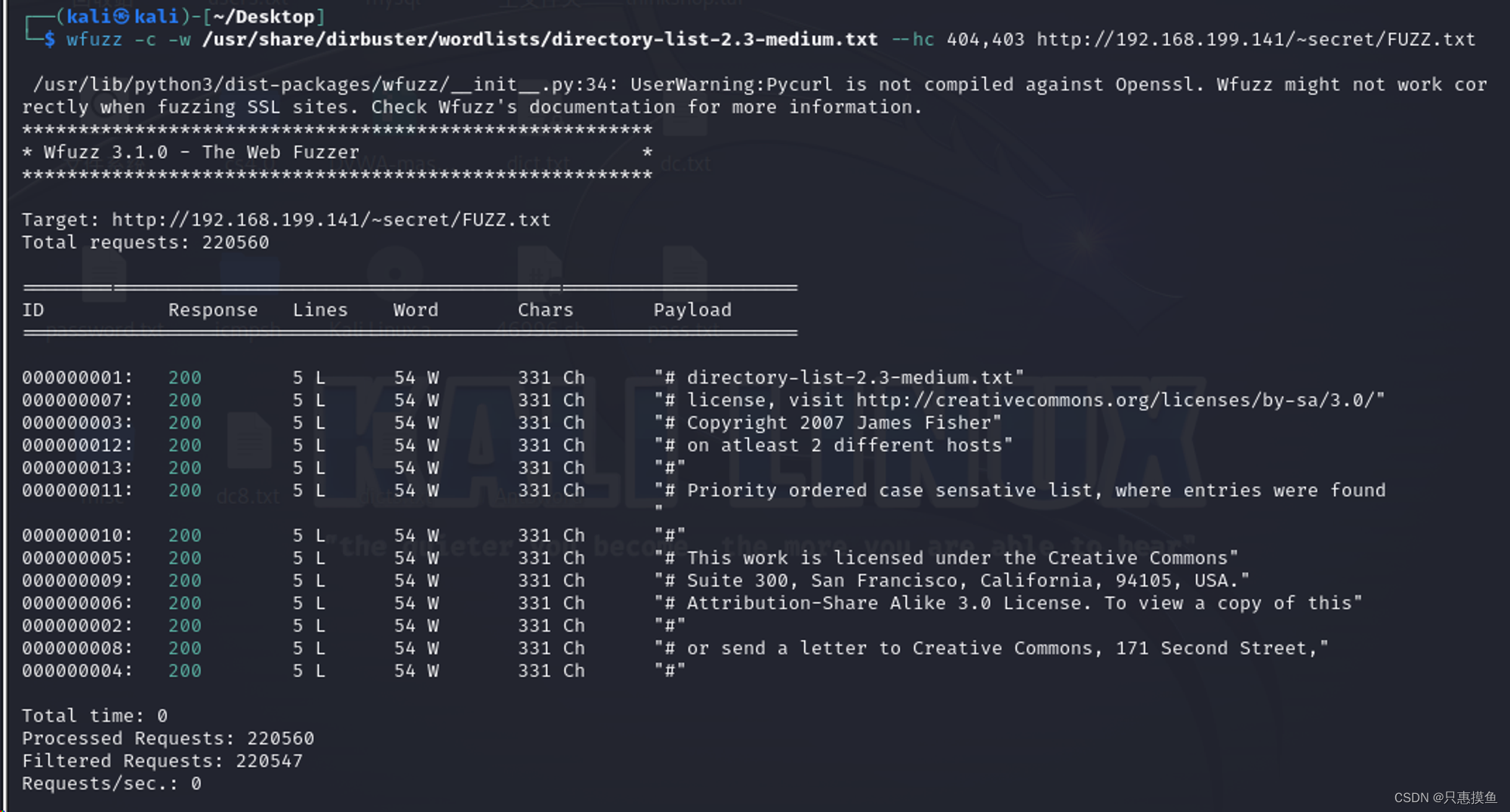The image size is (1510, 812).
Task: Click result ID 000000010
Action: (77, 536)
